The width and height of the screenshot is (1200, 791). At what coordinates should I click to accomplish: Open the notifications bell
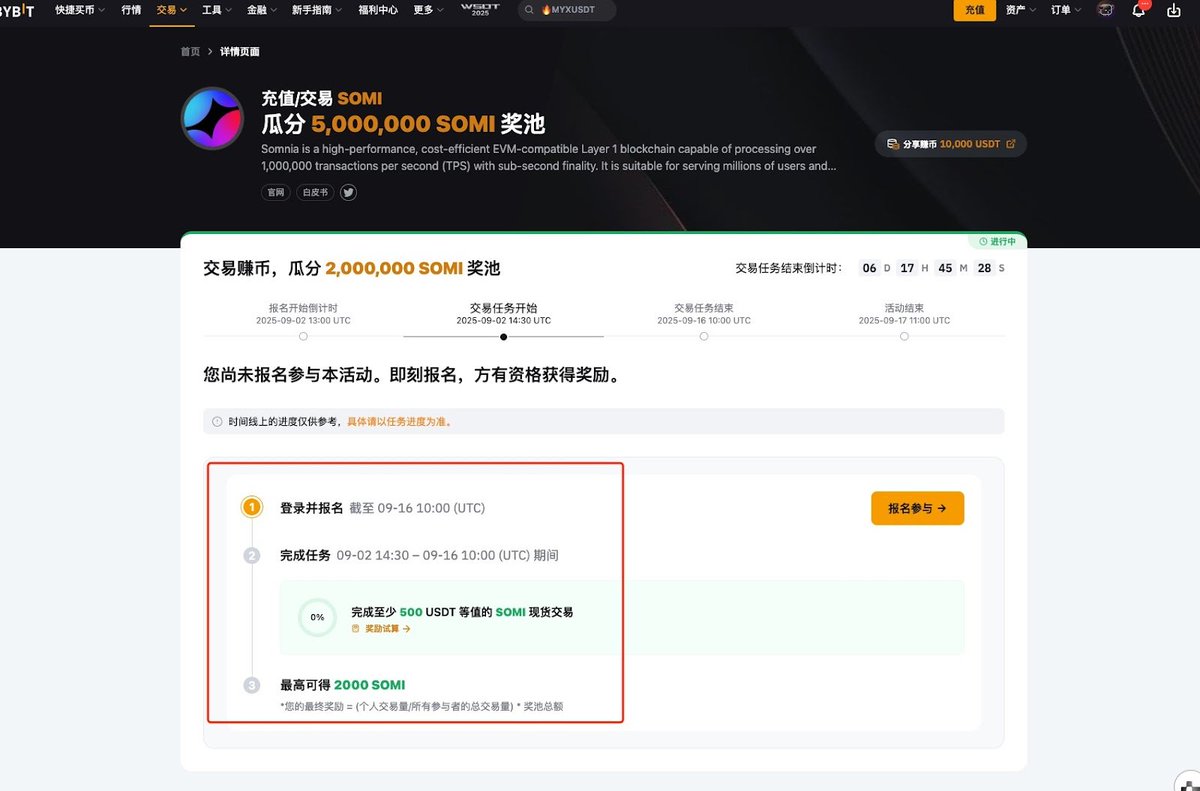point(1139,10)
